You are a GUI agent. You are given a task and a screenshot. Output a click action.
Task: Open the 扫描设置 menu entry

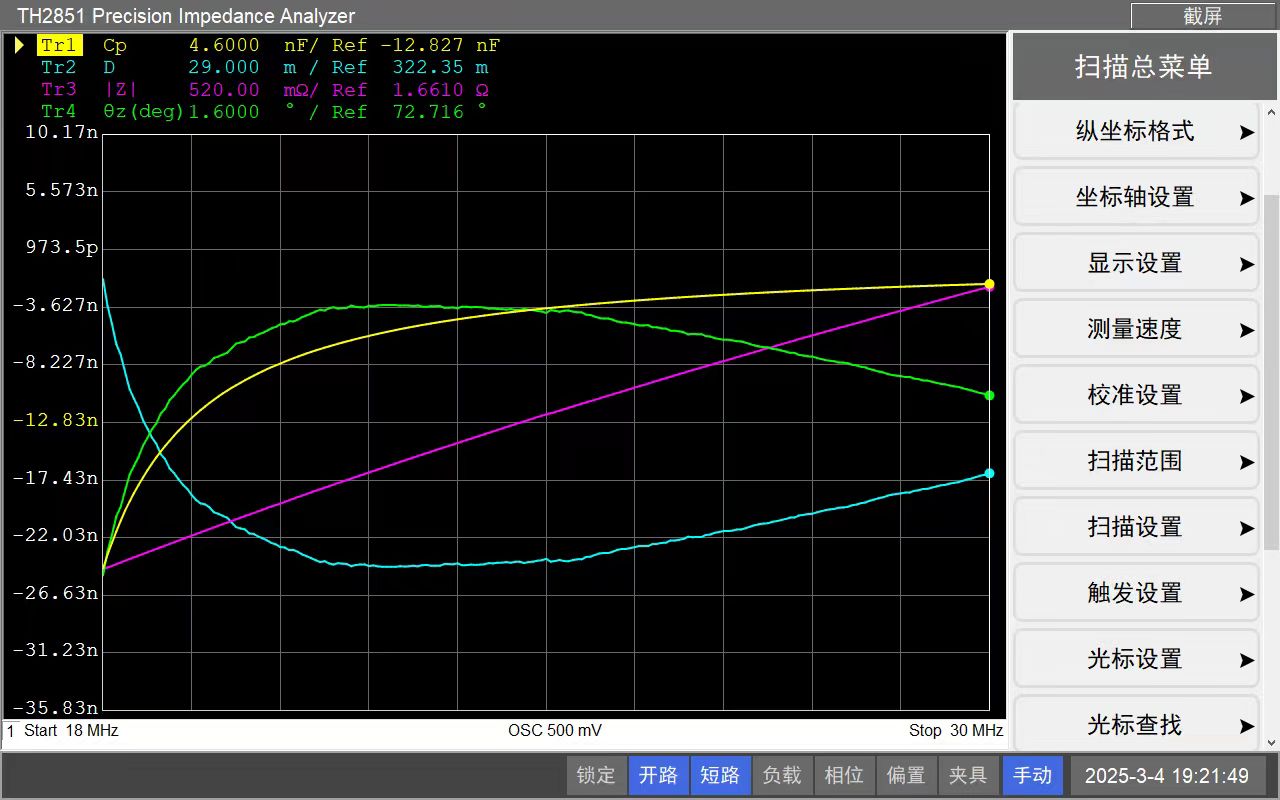[x=1136, y=528]
